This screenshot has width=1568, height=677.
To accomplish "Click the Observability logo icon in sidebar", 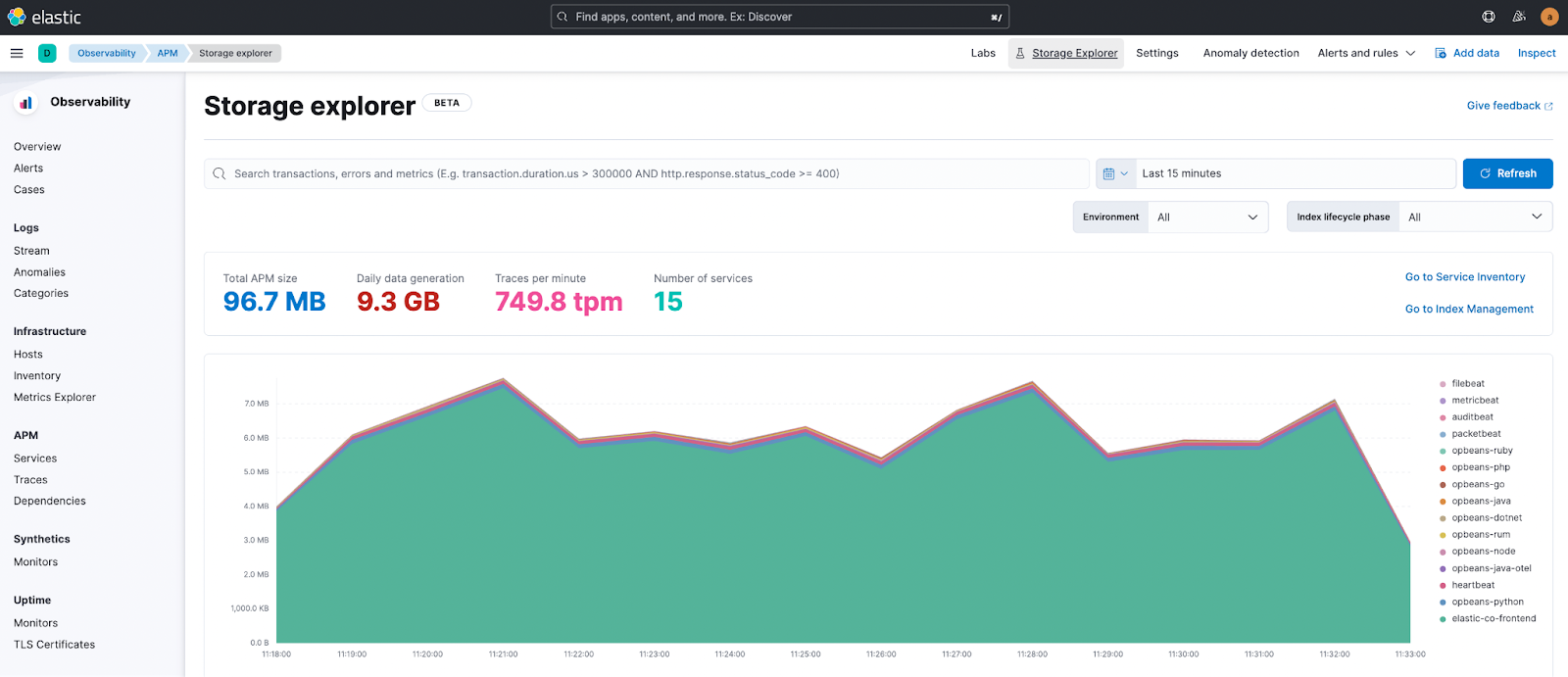I will point(26,102).
